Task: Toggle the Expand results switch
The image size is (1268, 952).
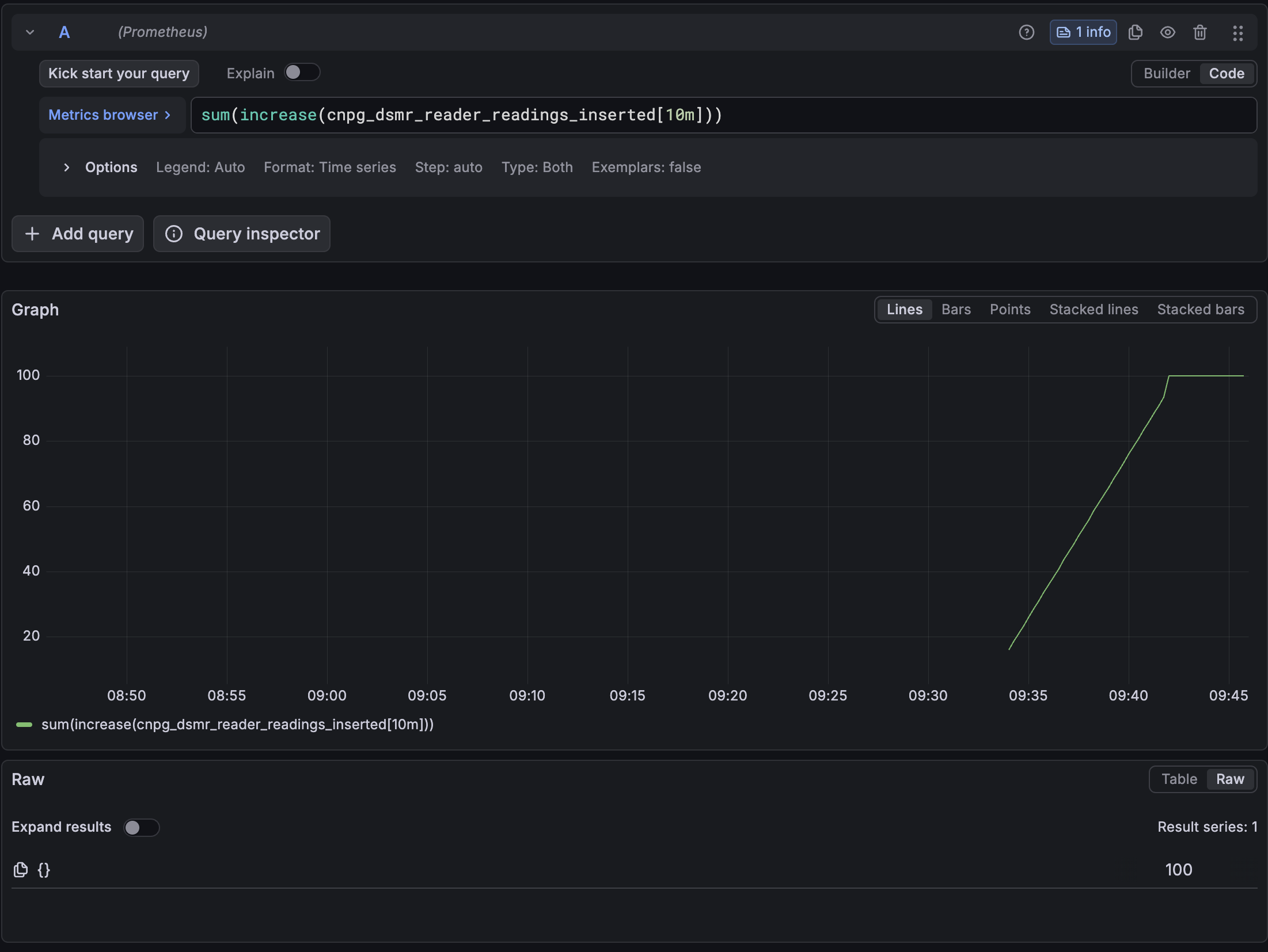Action: 142,828
